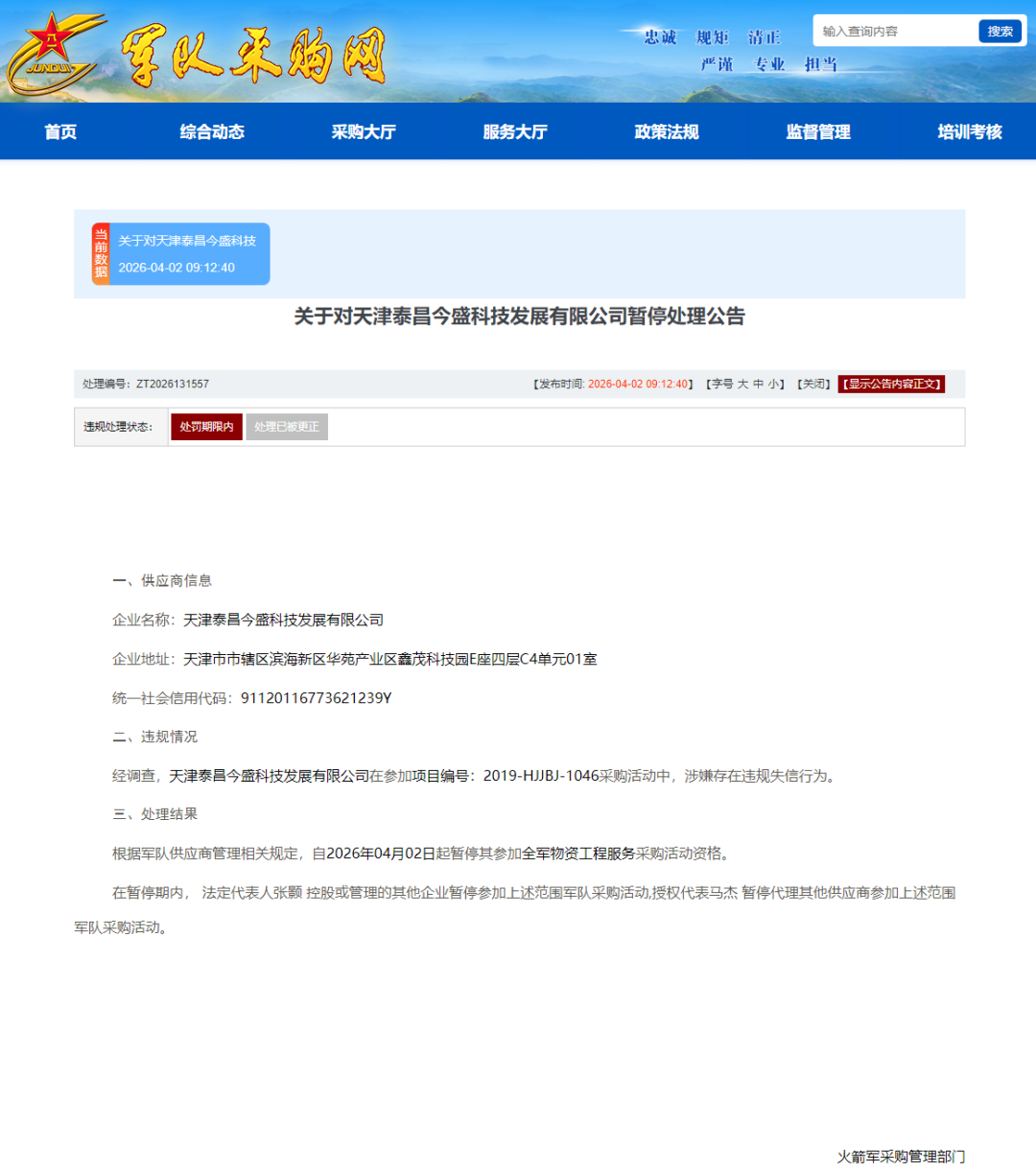This screenshot has width=1036, height=1172.
Task: Click the 担当 motto text in header
Action: 821,64
